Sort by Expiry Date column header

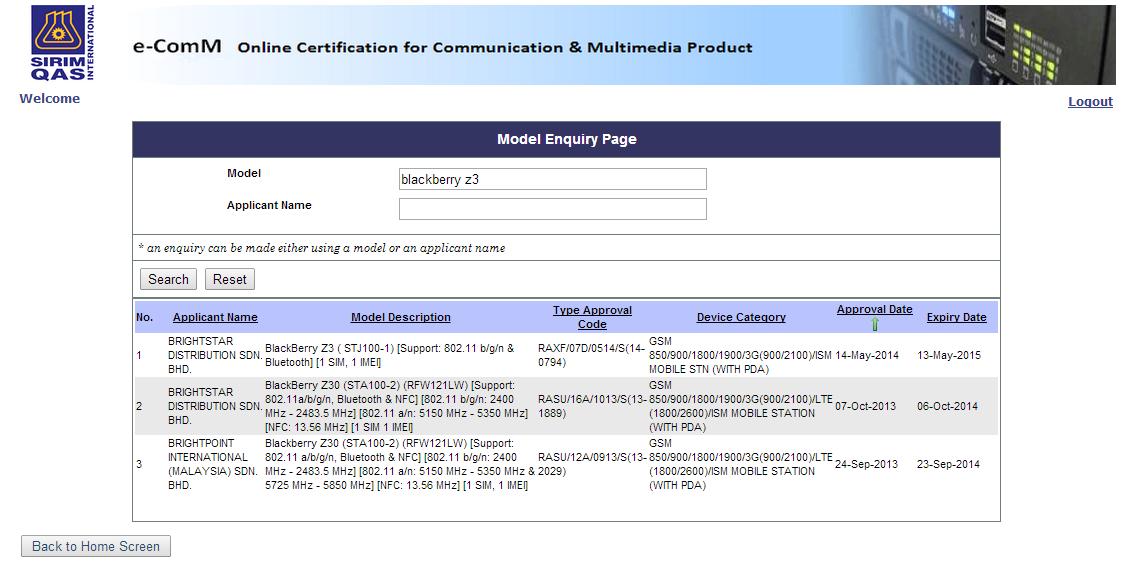pos(956,317)
